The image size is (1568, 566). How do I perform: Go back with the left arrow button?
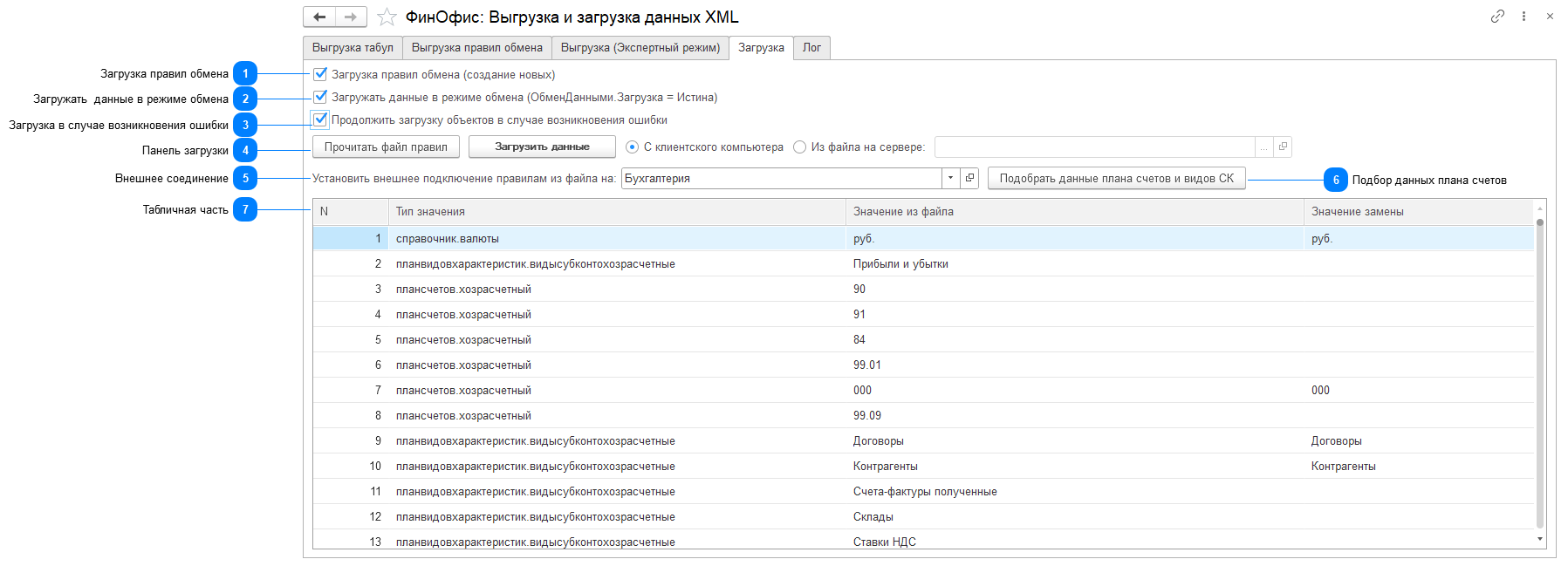(x=319, y=17)
